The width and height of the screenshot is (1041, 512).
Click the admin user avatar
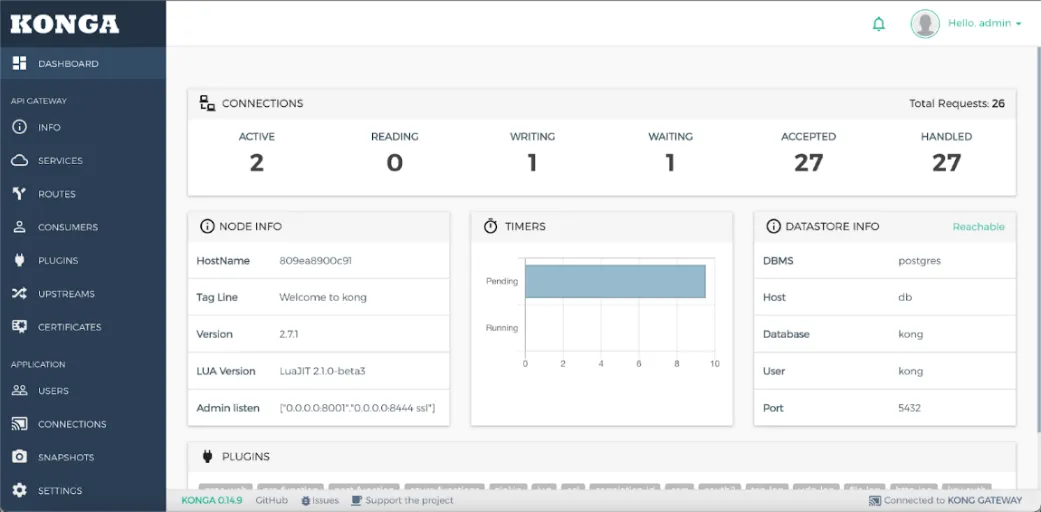point(925,23)
